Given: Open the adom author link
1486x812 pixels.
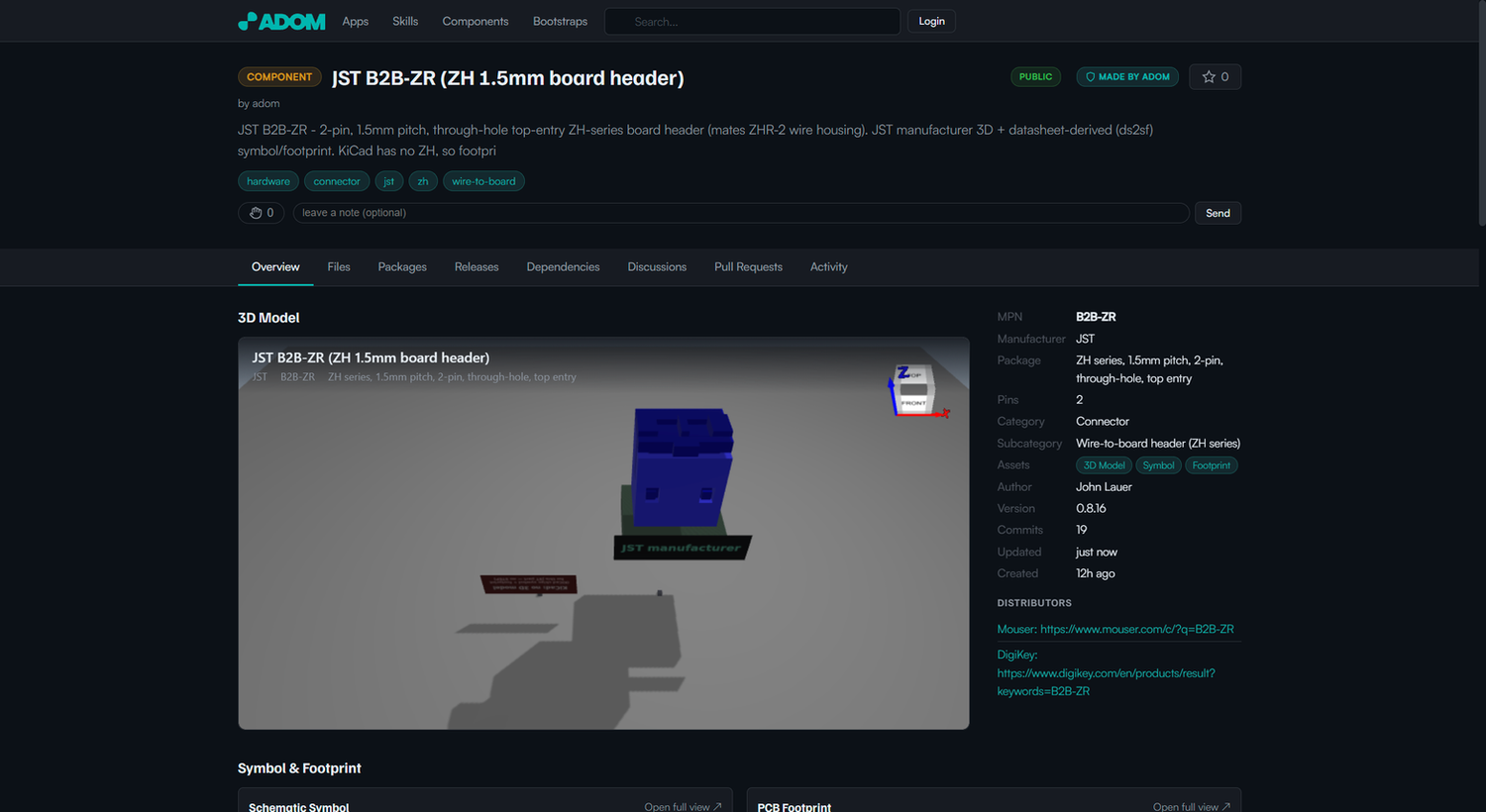Looking at the screenshot, I should point(265,103).
